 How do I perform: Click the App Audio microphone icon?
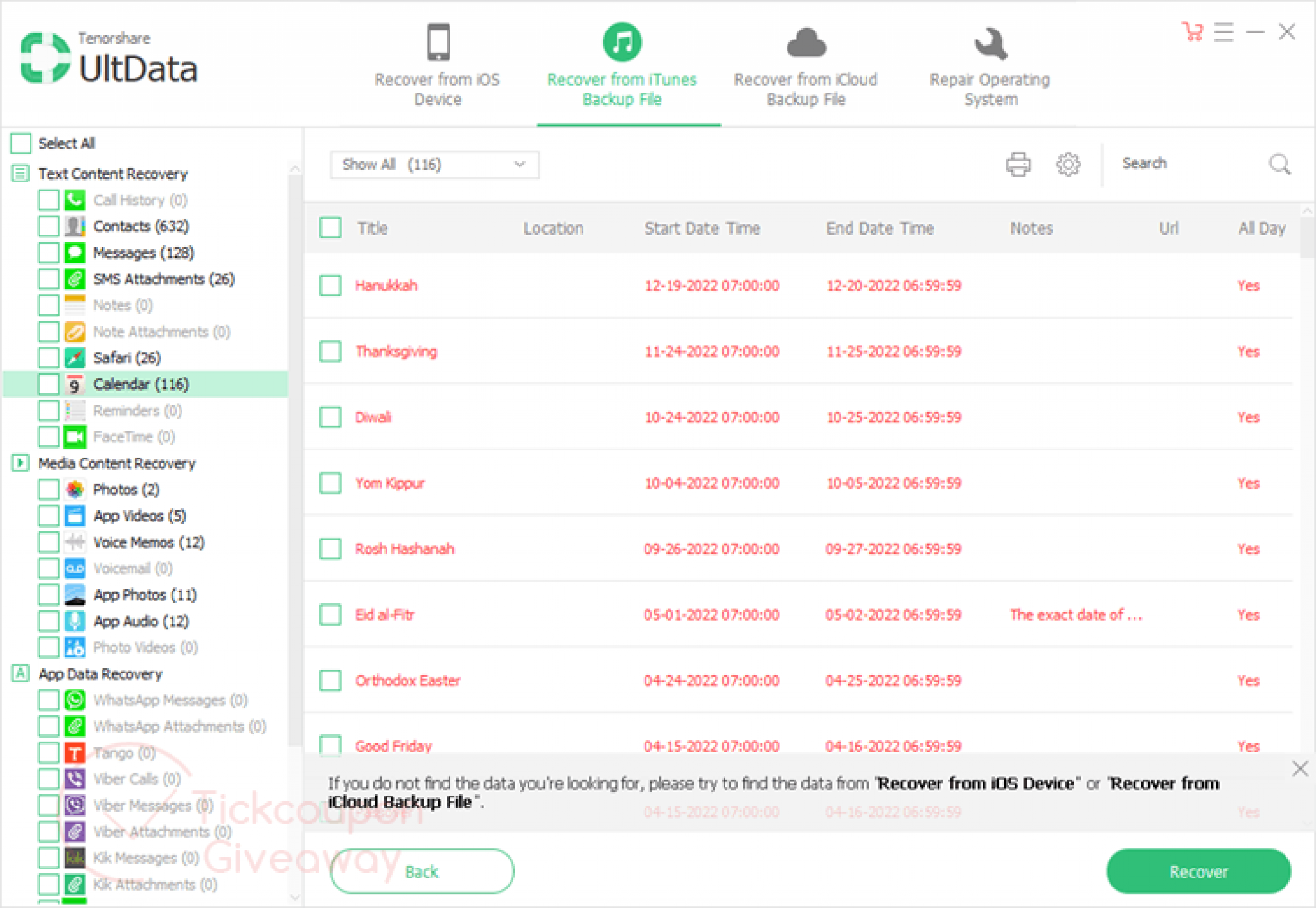tap(75, 621)
